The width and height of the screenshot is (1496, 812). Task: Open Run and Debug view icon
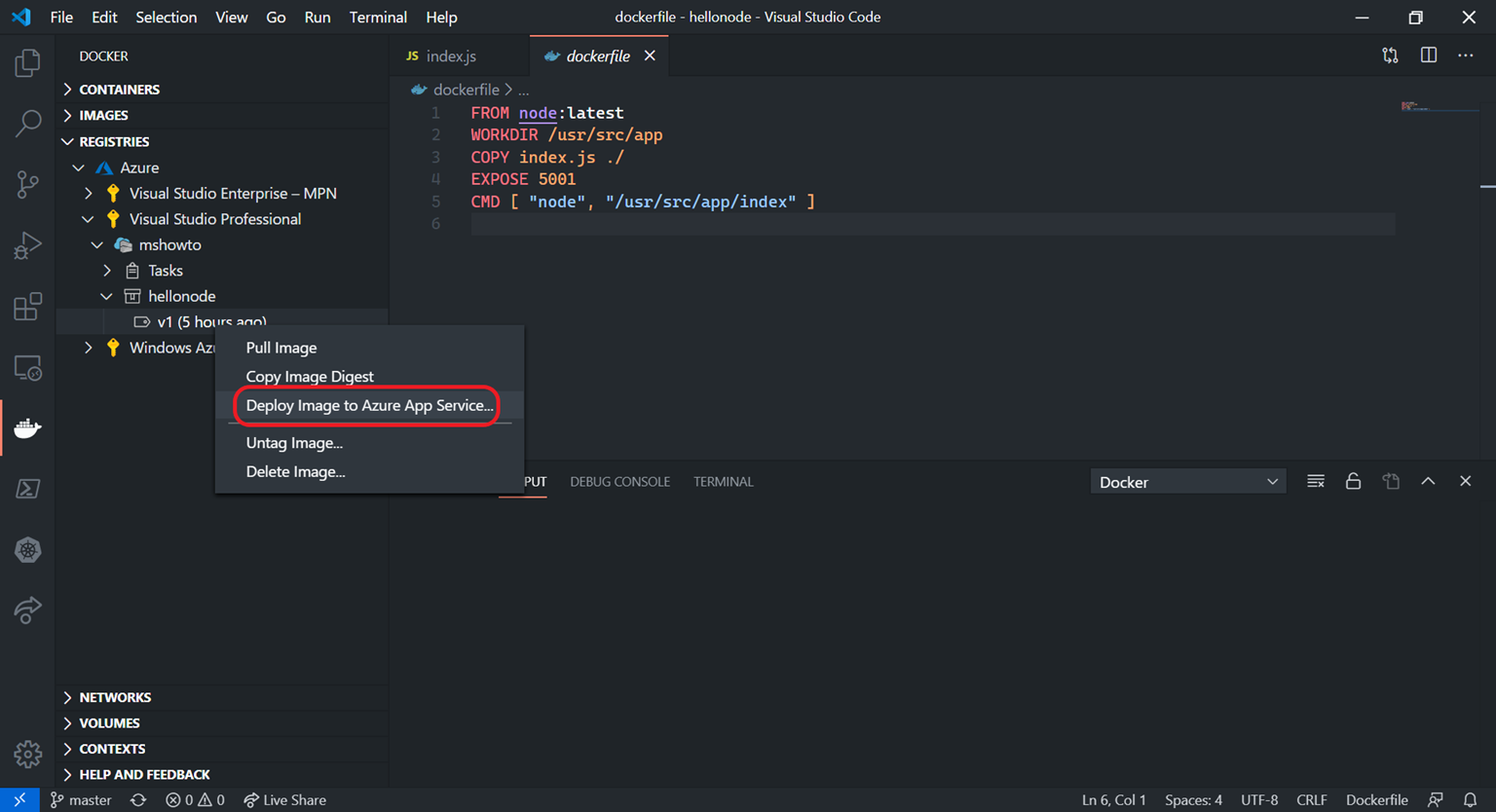(27, 245)
